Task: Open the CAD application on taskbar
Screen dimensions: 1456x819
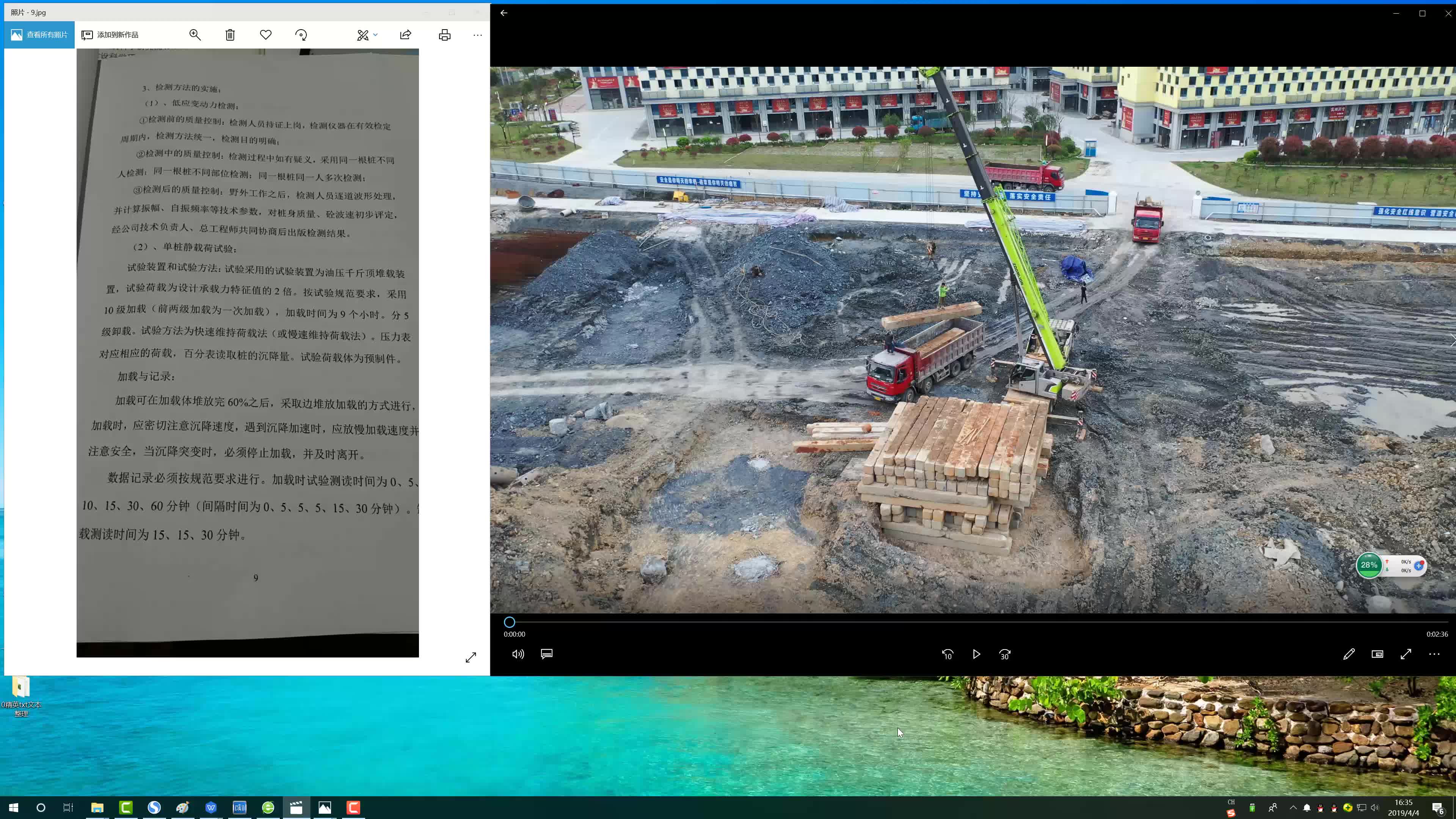Action: [240, 807]
